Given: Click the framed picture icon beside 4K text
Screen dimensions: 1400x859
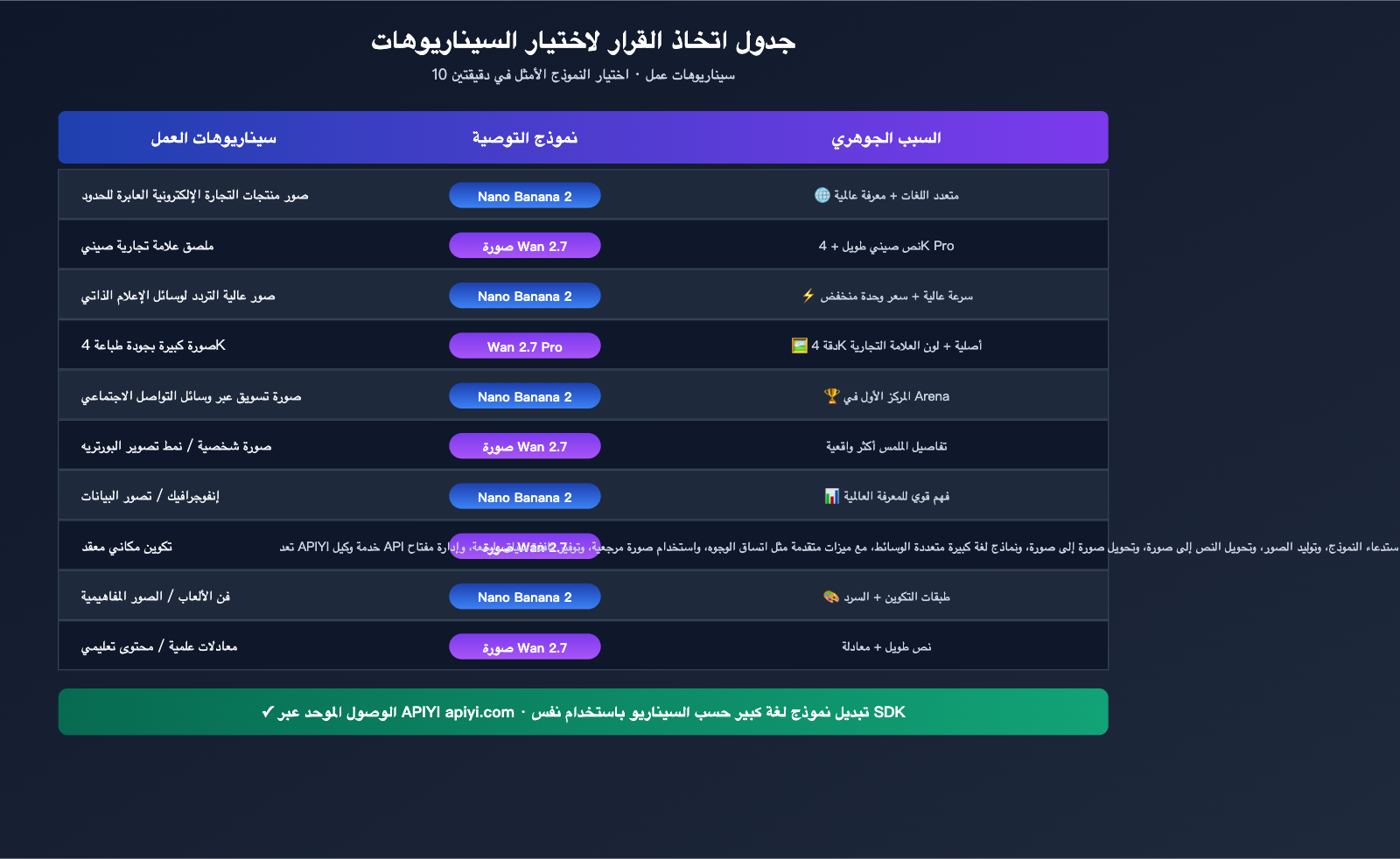Looking at the screenshot, I should click(x=799, y=346).
